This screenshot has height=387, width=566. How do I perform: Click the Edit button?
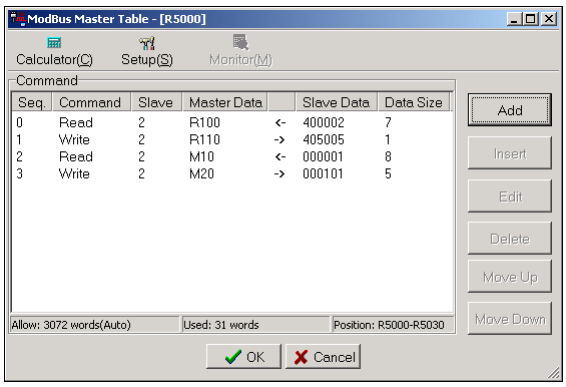click(510, 196)
